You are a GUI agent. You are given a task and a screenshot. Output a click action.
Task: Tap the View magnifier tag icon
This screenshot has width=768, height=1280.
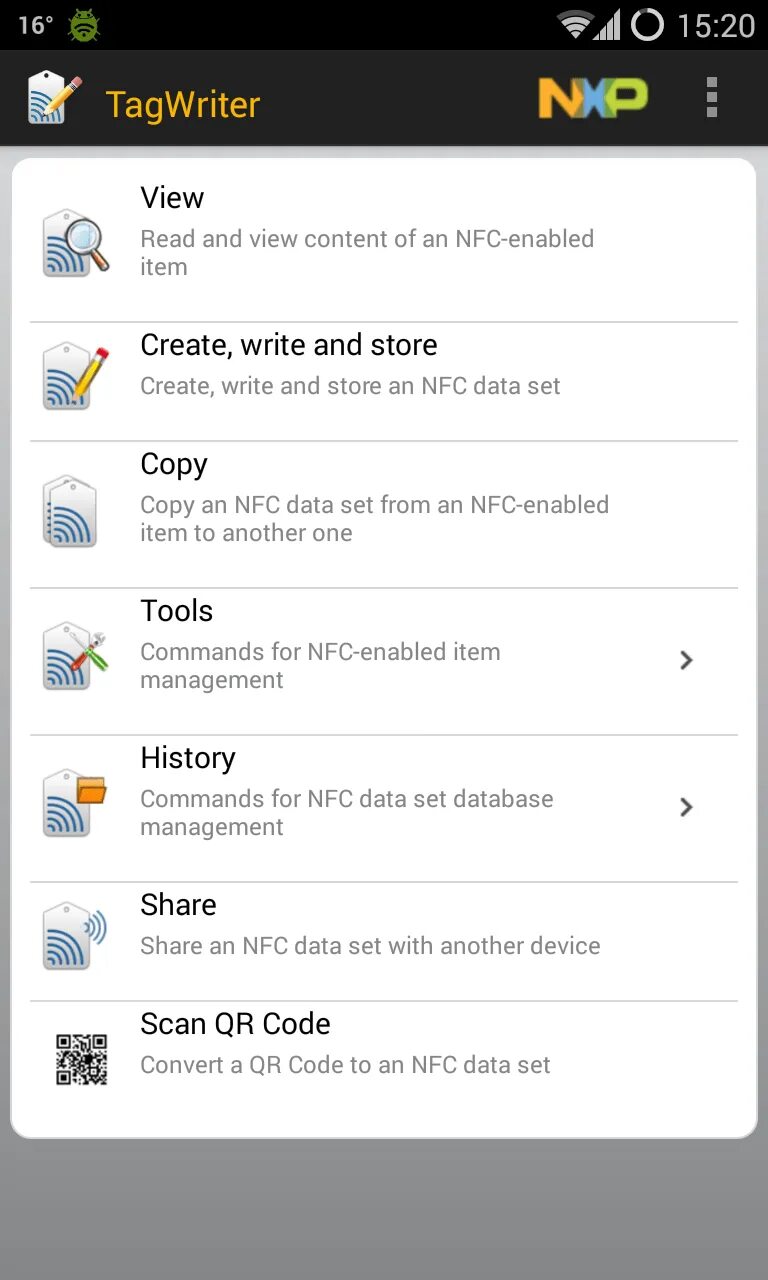(76, 242)
